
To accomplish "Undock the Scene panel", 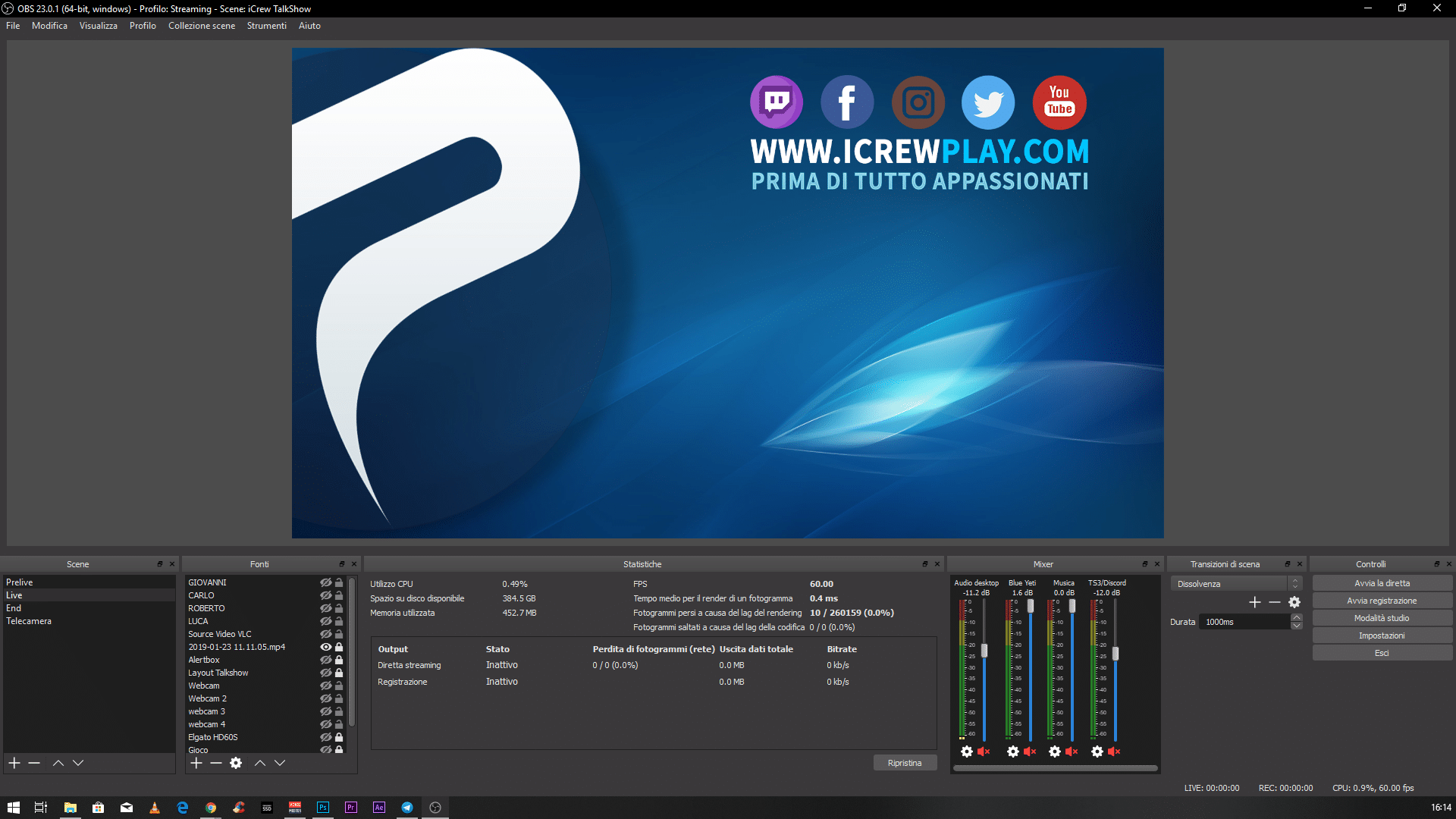I will 160,564.
